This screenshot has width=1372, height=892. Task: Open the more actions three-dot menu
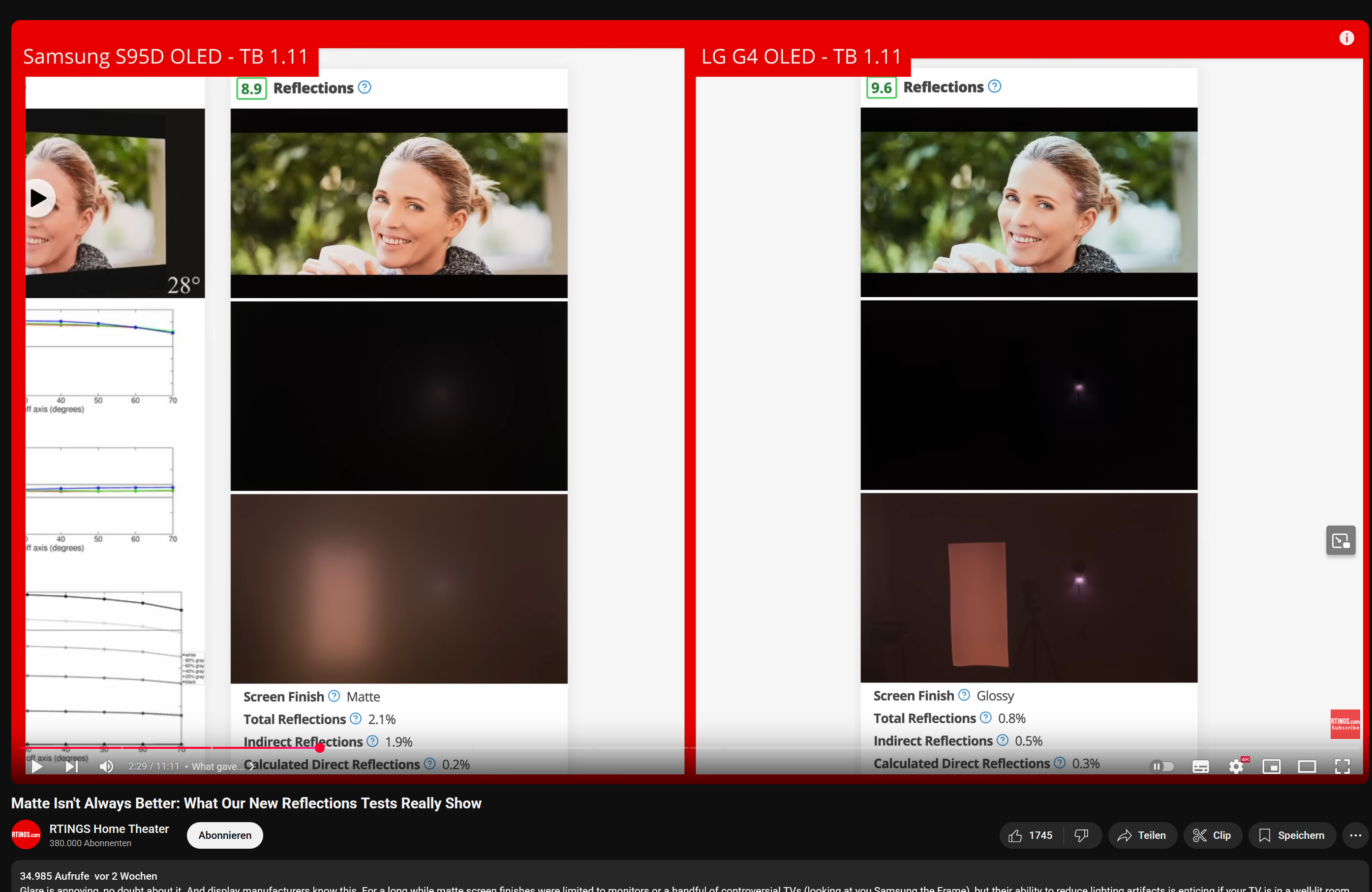(1355, 835)
